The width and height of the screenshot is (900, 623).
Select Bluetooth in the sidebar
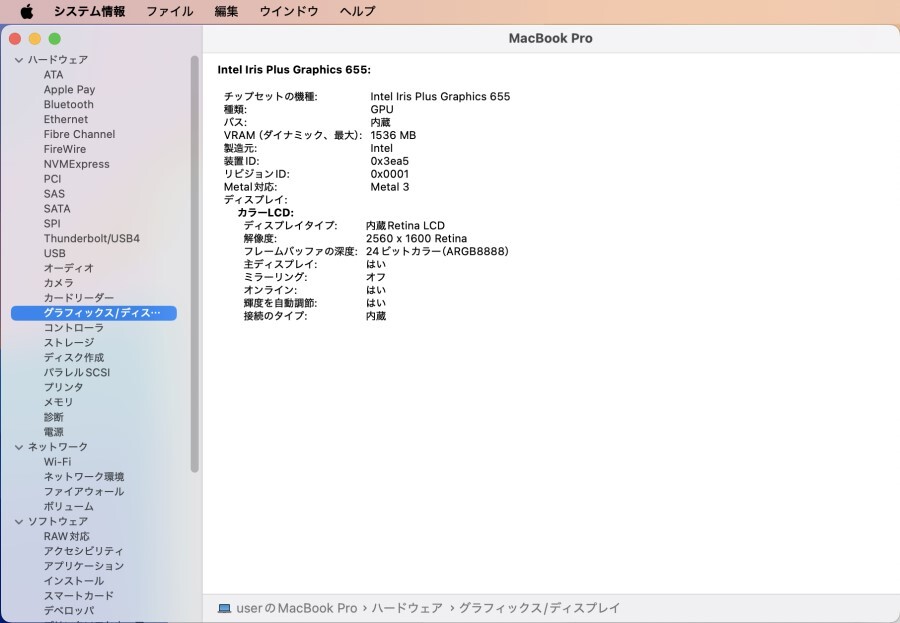tap(68, 105)
